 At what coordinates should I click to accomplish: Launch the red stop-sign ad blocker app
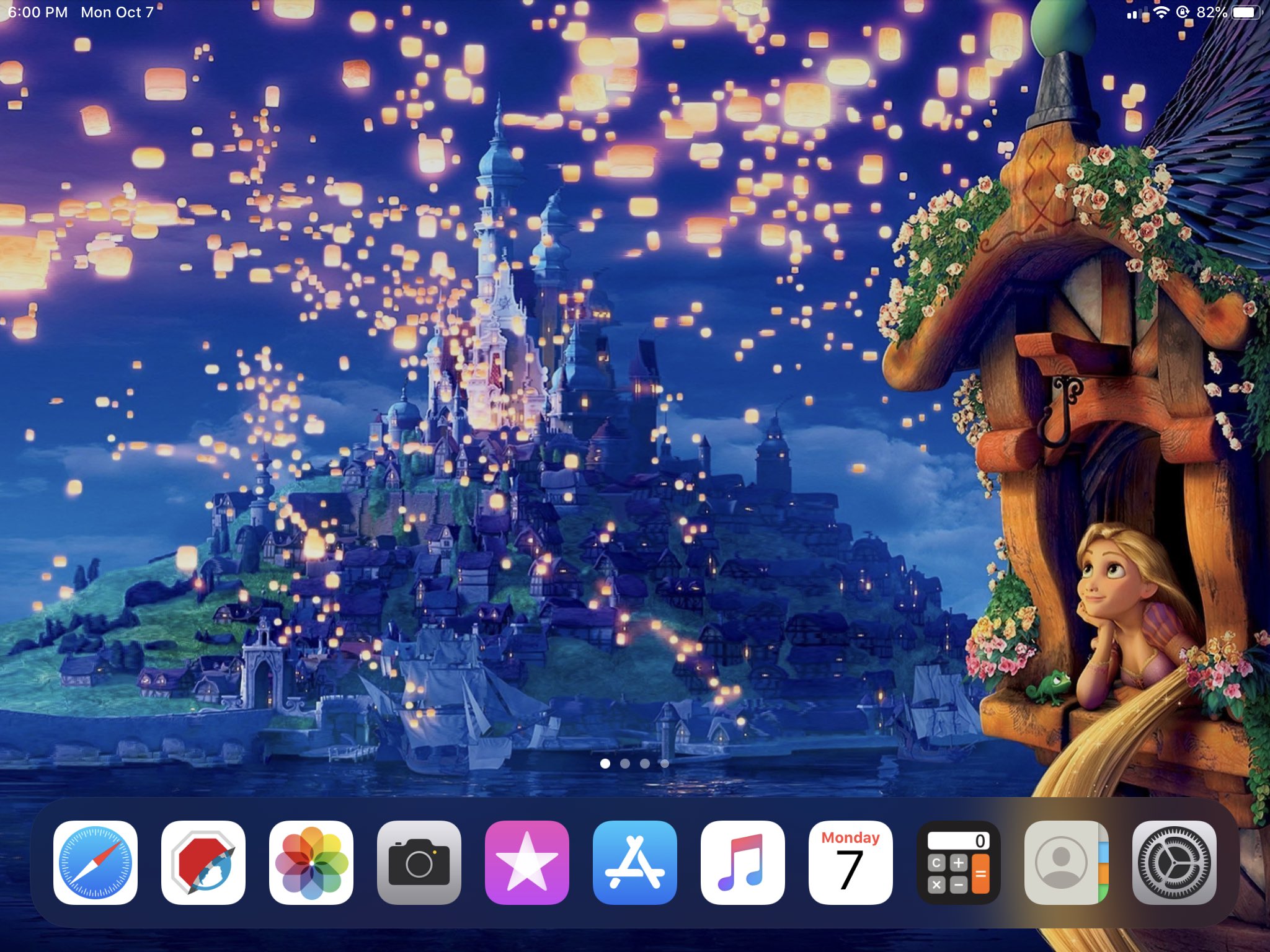point(203,862)
